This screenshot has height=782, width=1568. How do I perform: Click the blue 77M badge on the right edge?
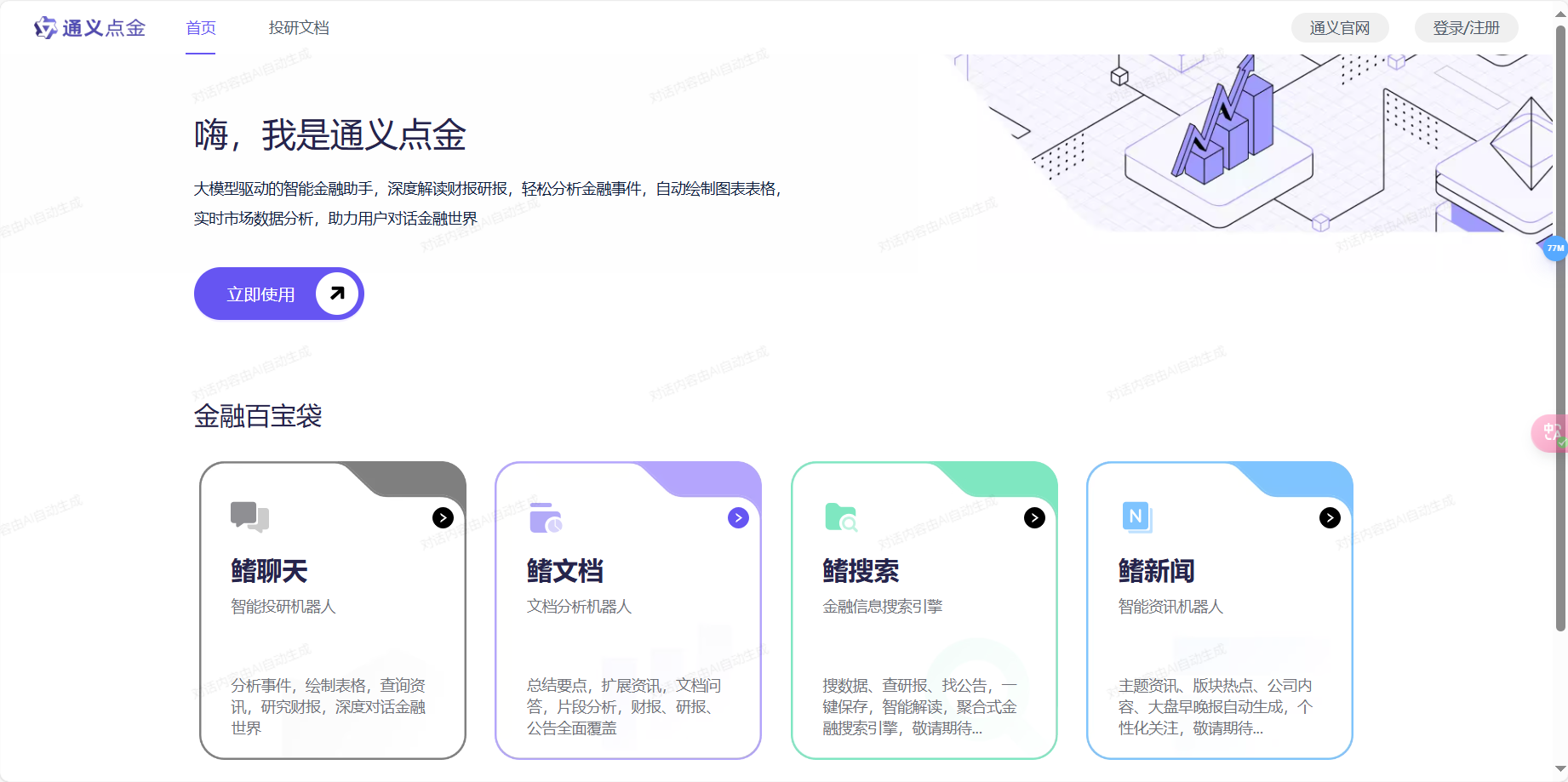pos(1554,248)
